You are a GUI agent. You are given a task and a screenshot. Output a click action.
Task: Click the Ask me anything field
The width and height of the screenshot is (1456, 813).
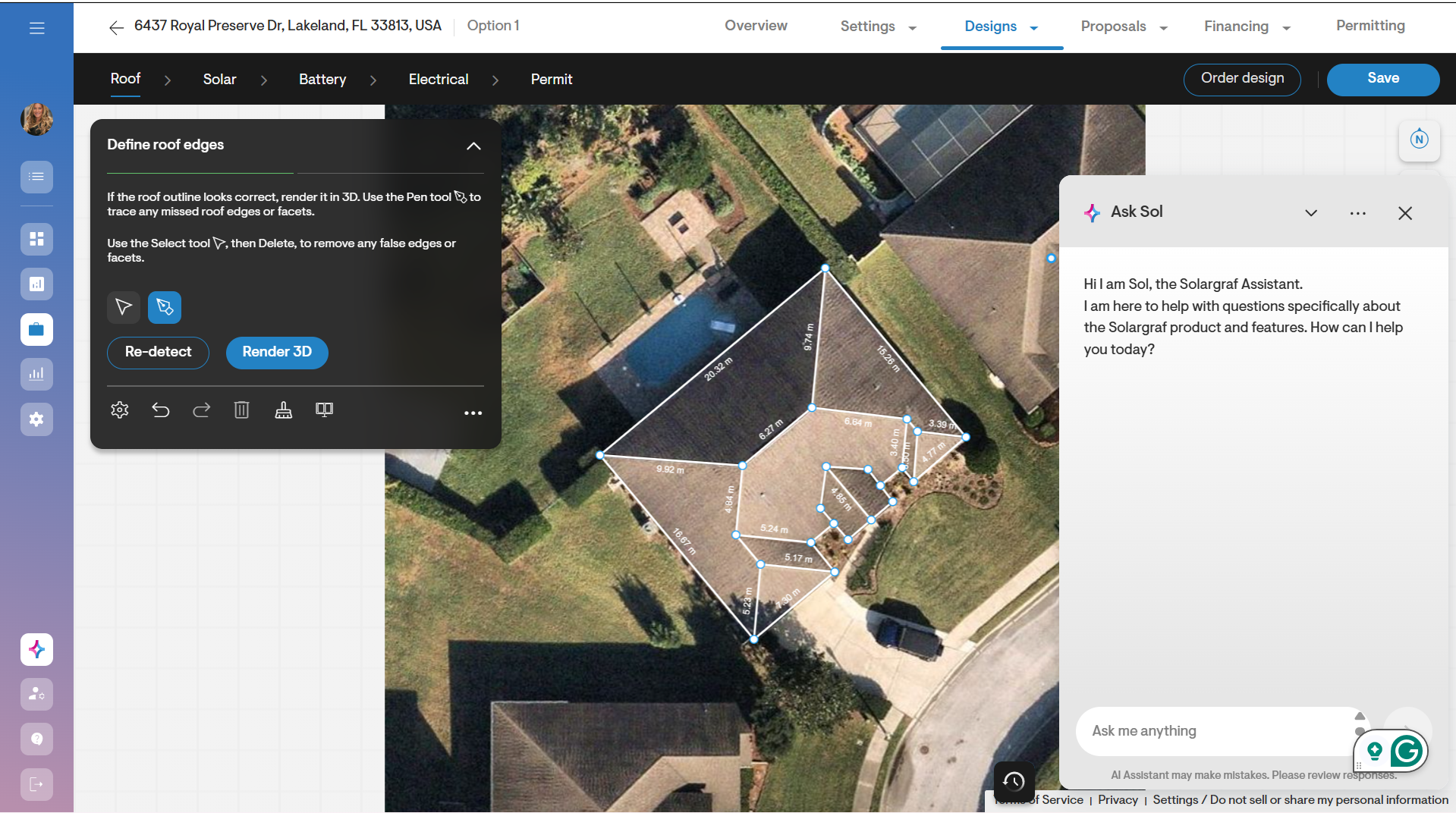(1214, 731)
